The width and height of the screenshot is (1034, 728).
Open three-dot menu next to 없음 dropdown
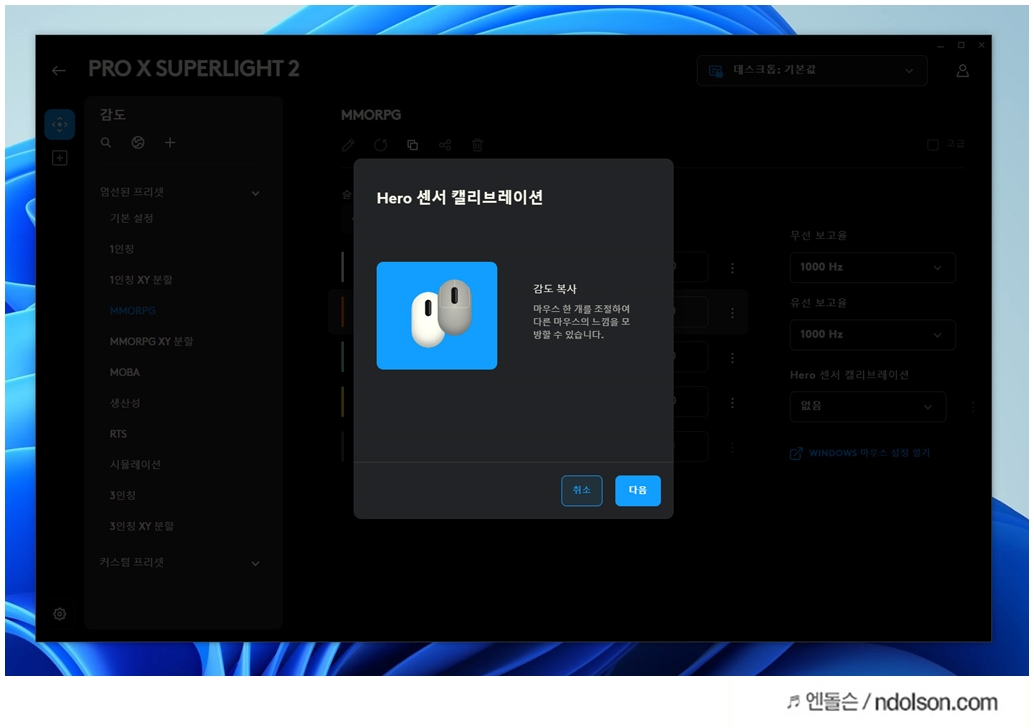pyautogui.click(x=973, y=407)
